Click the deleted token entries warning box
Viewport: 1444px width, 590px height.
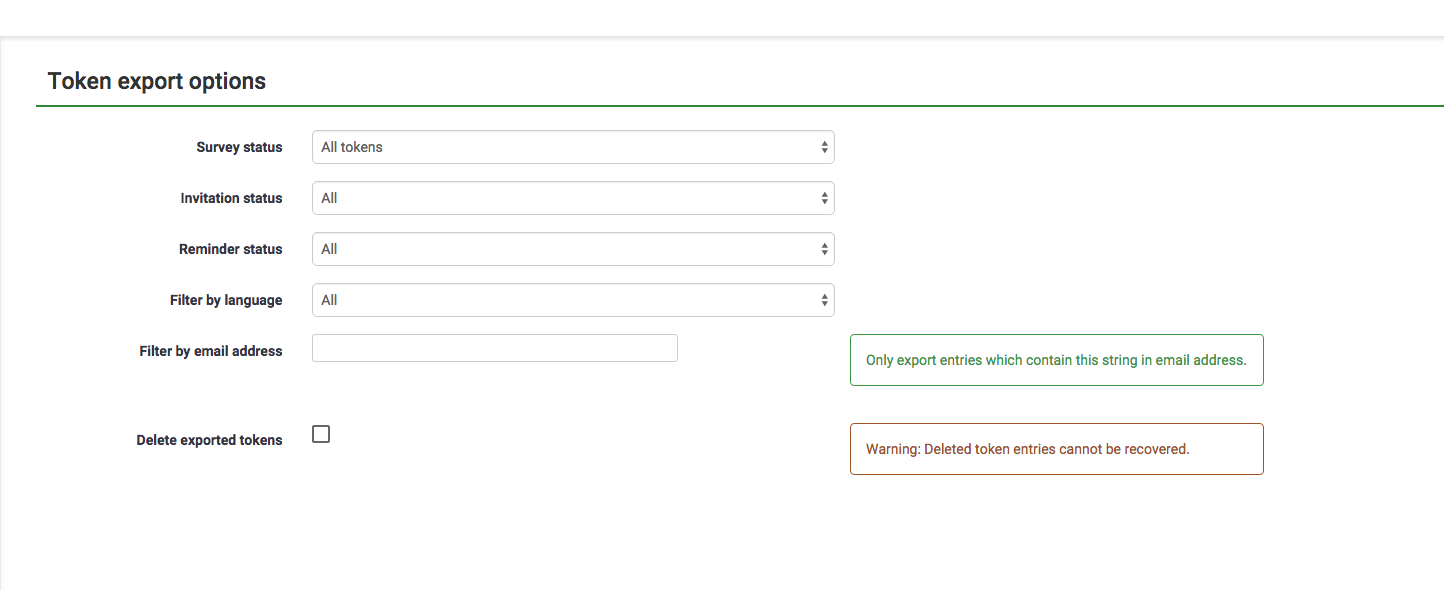pos(1056,449)
